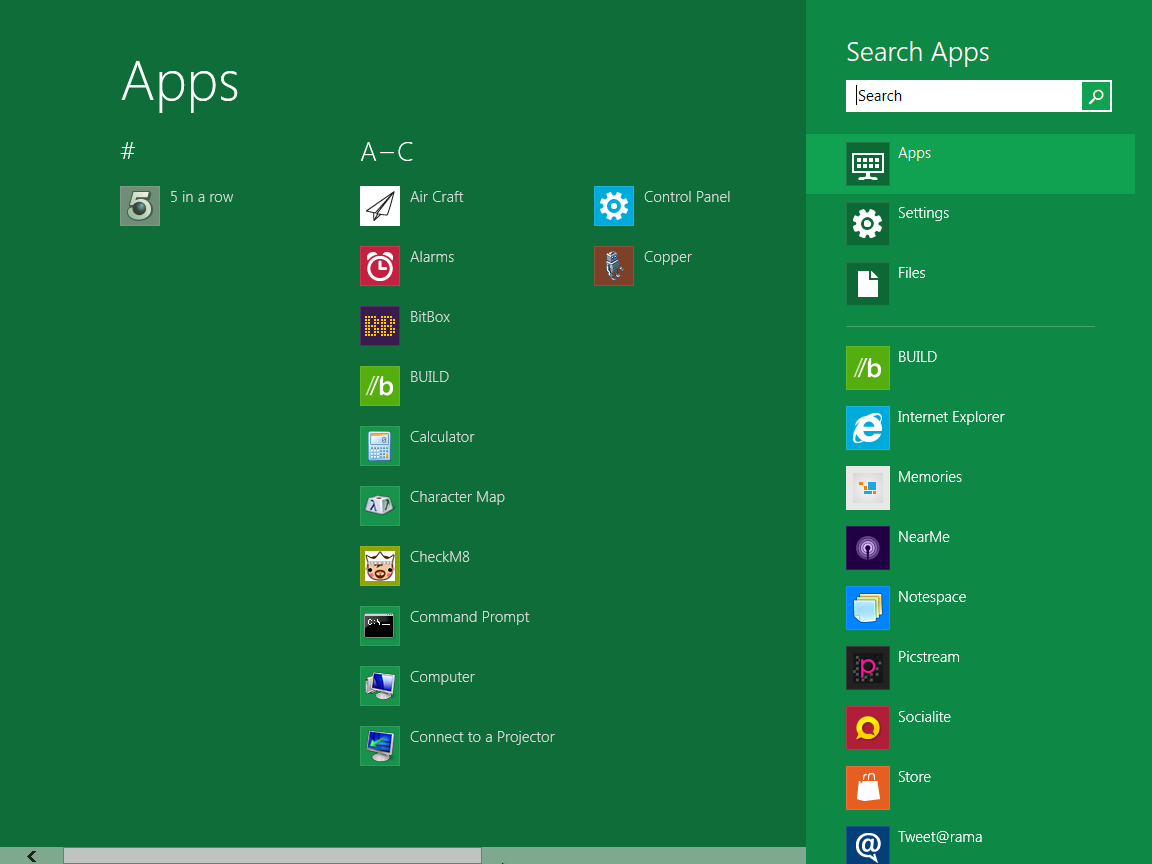Click the "Calculator" label

pyautogui.click(x=442, y=437)
